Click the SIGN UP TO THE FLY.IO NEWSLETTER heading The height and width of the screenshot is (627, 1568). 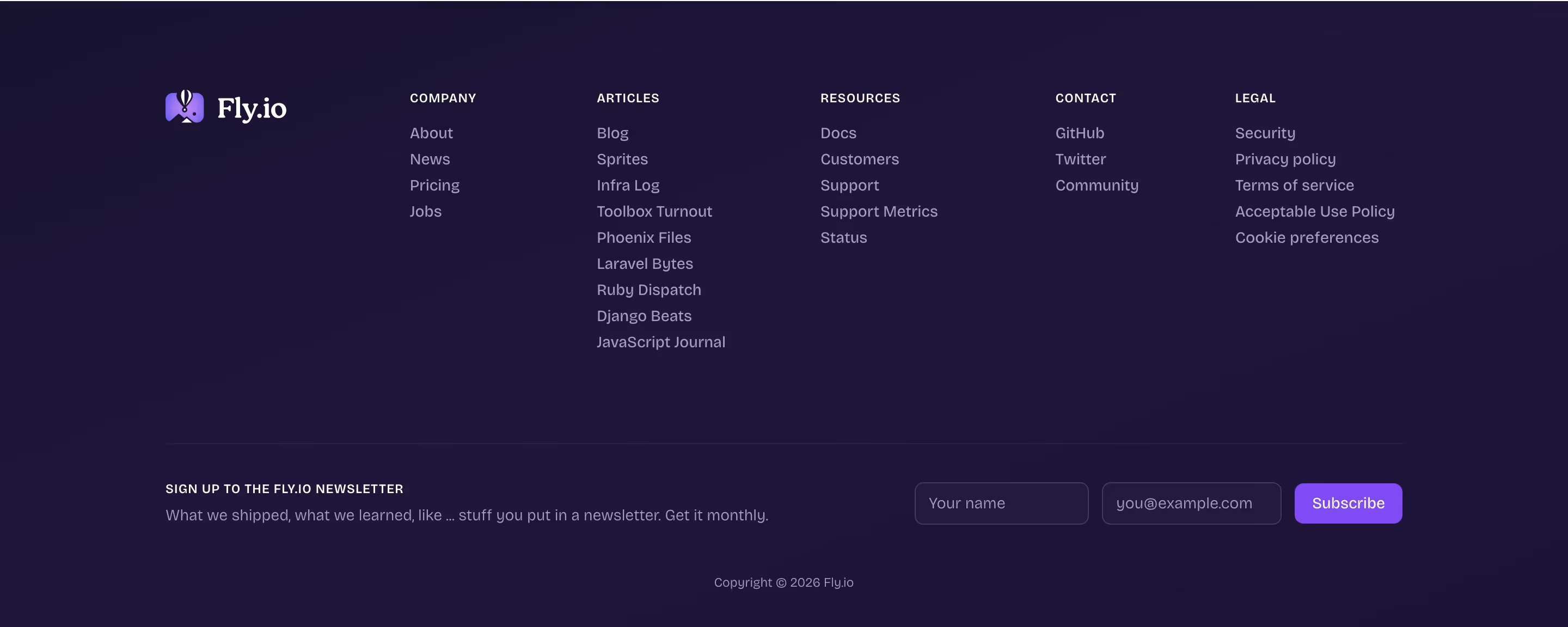point(284,489)
